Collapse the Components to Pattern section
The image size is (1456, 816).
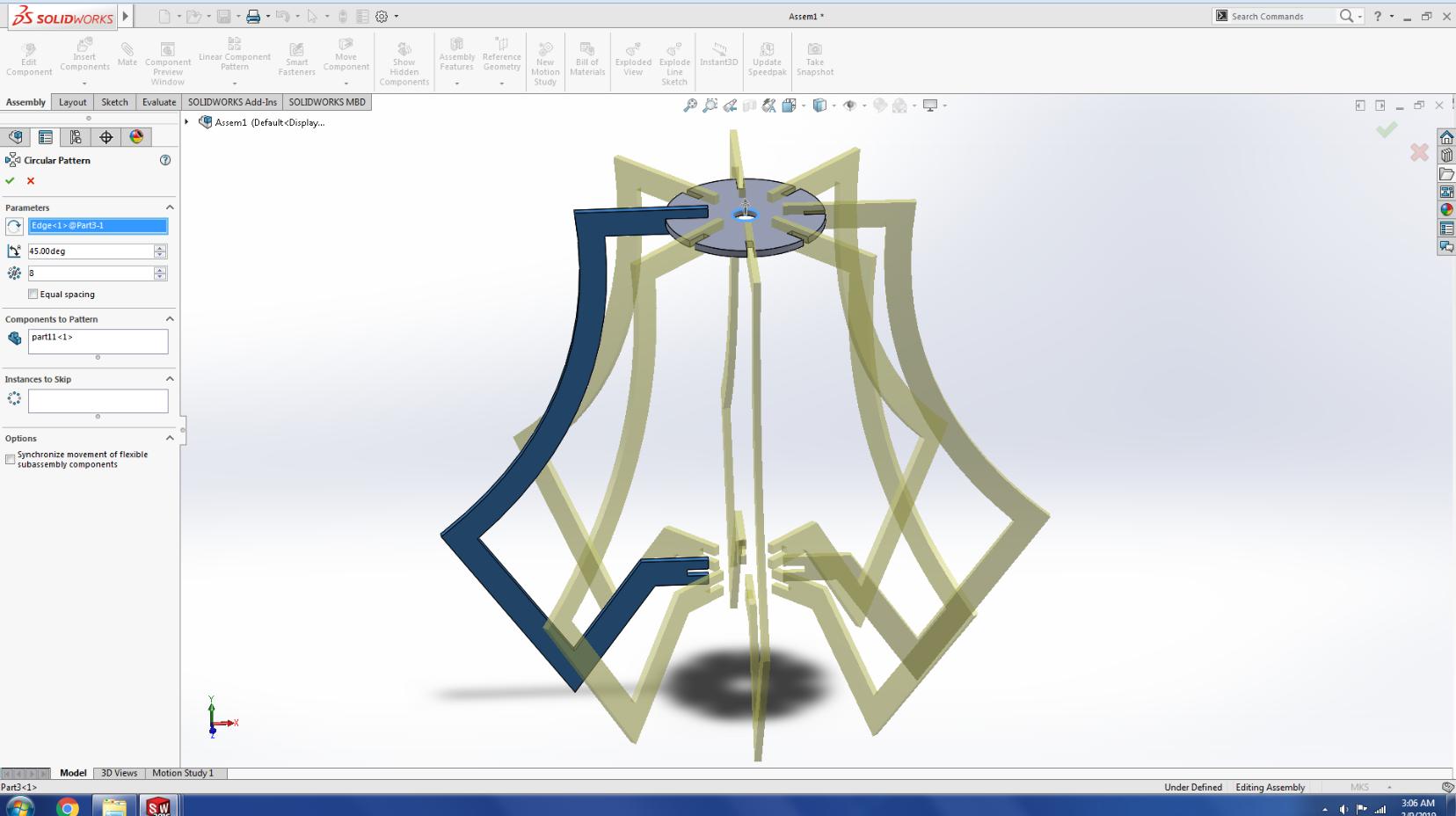click(170, 319)
